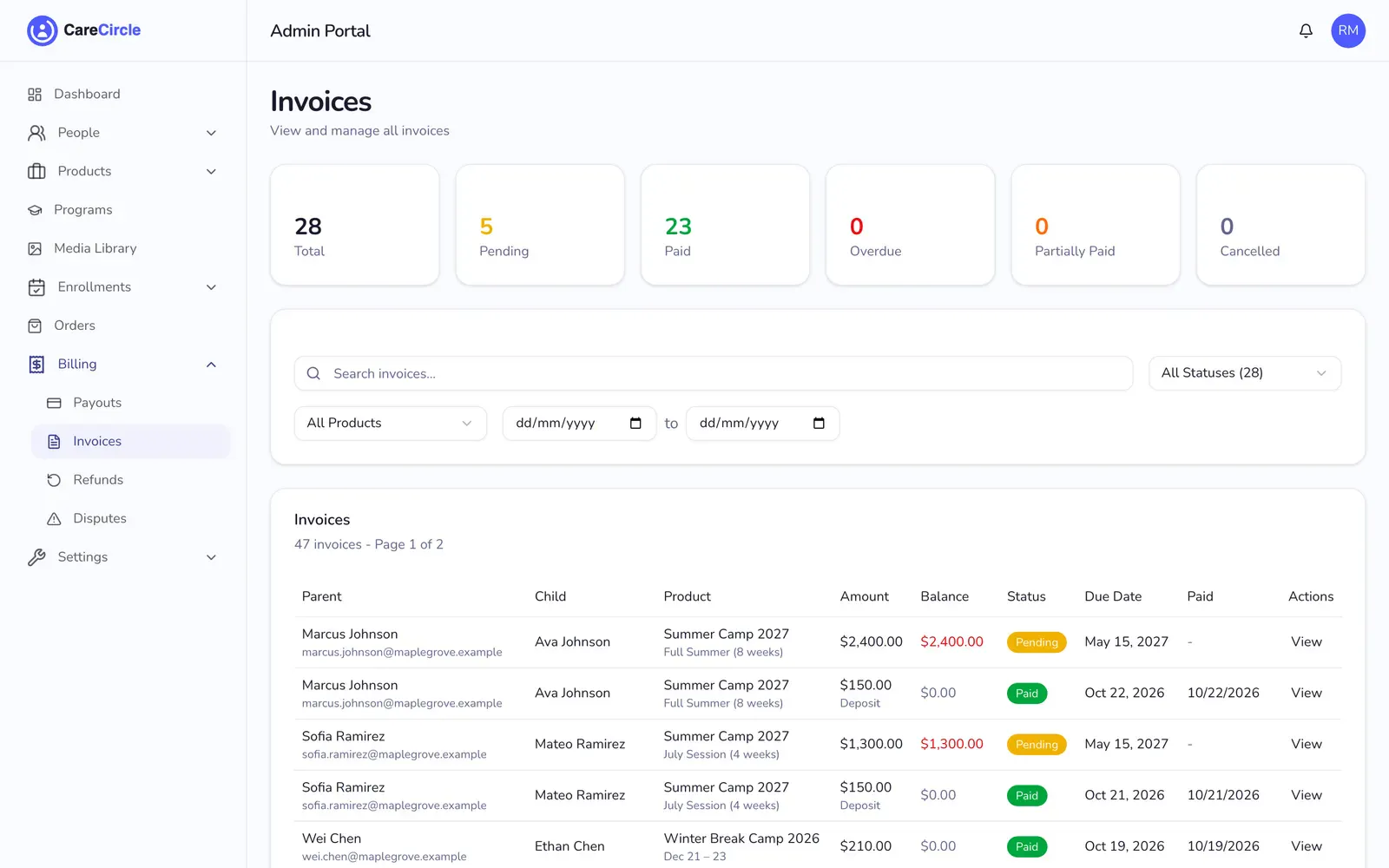Click the Disputes warning triangle icon
Viewport: 1389px width, 868px height.
pos(54,518)
